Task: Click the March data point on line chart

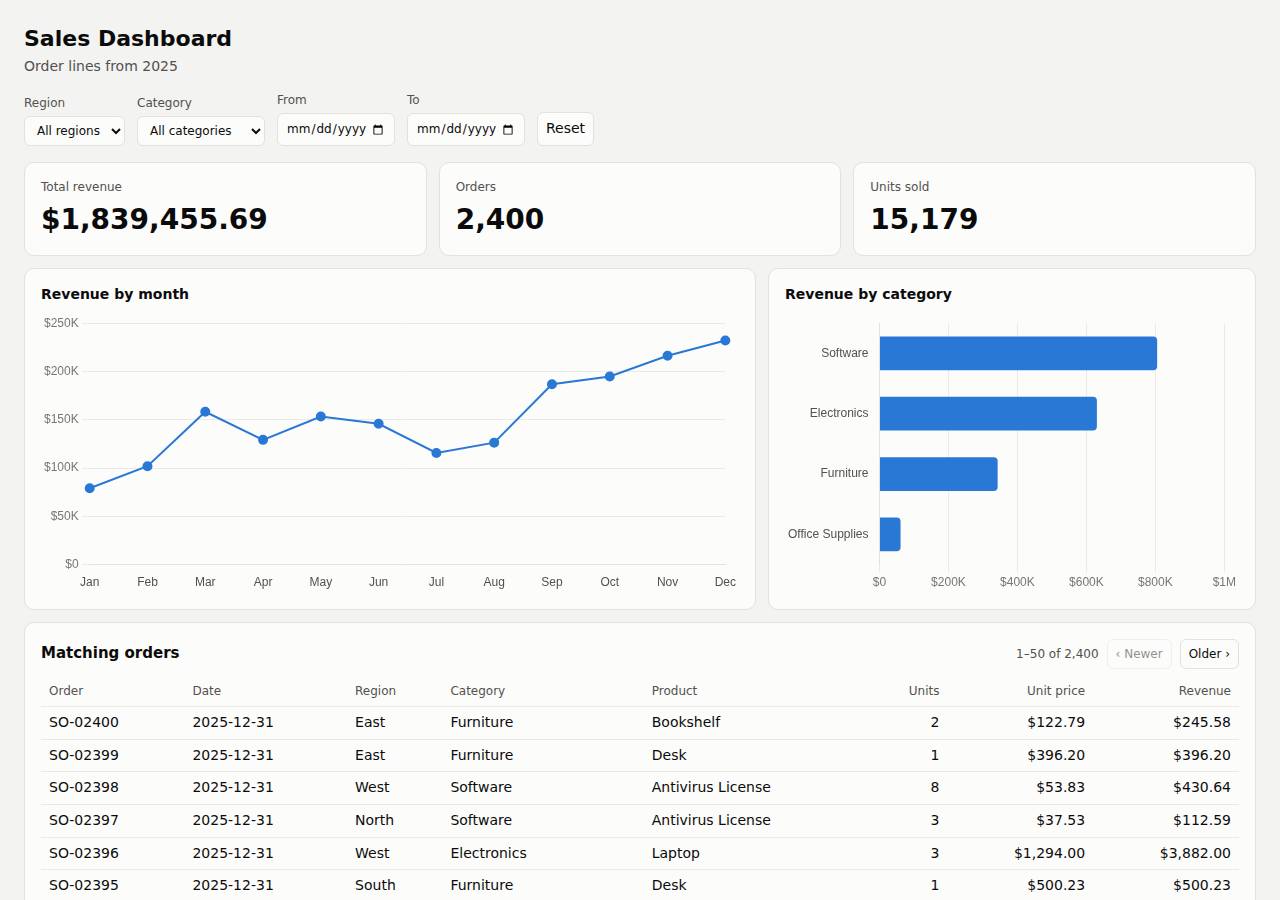Action: (205, 412)
